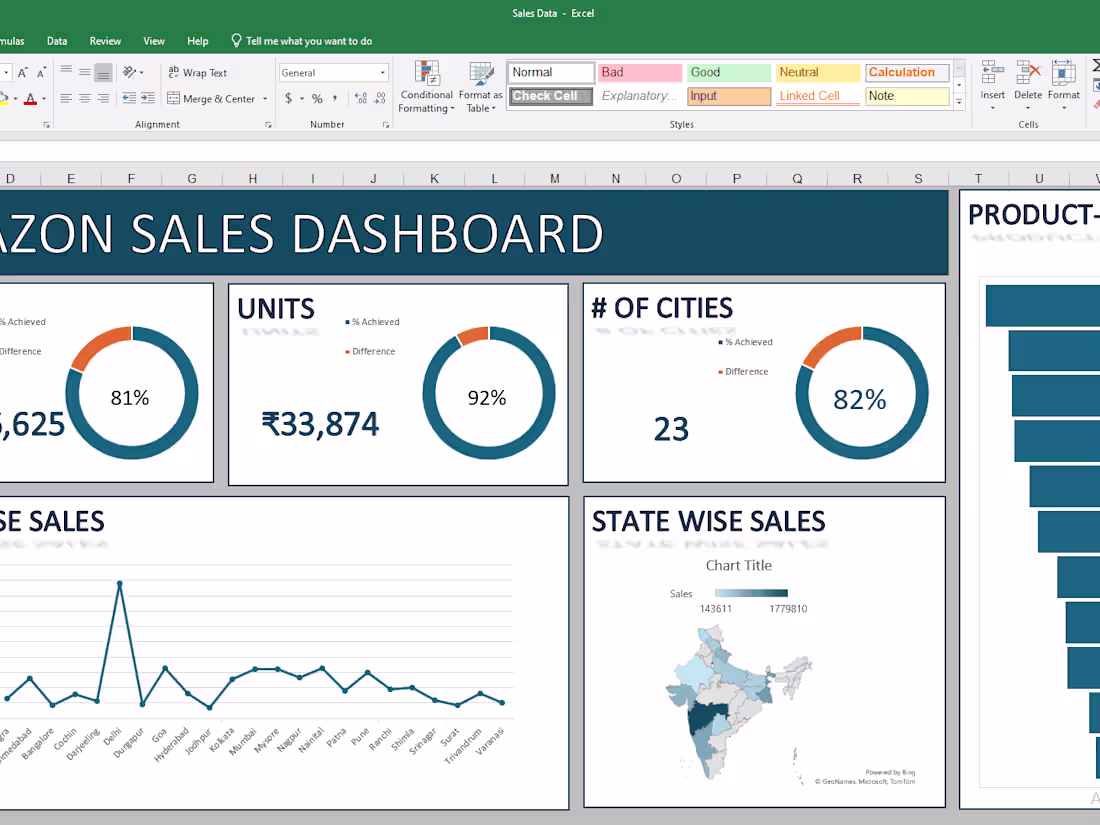The image size is (1100, 825).
Task: Apply the Percent Style format
Action: [x=317, y=98]
